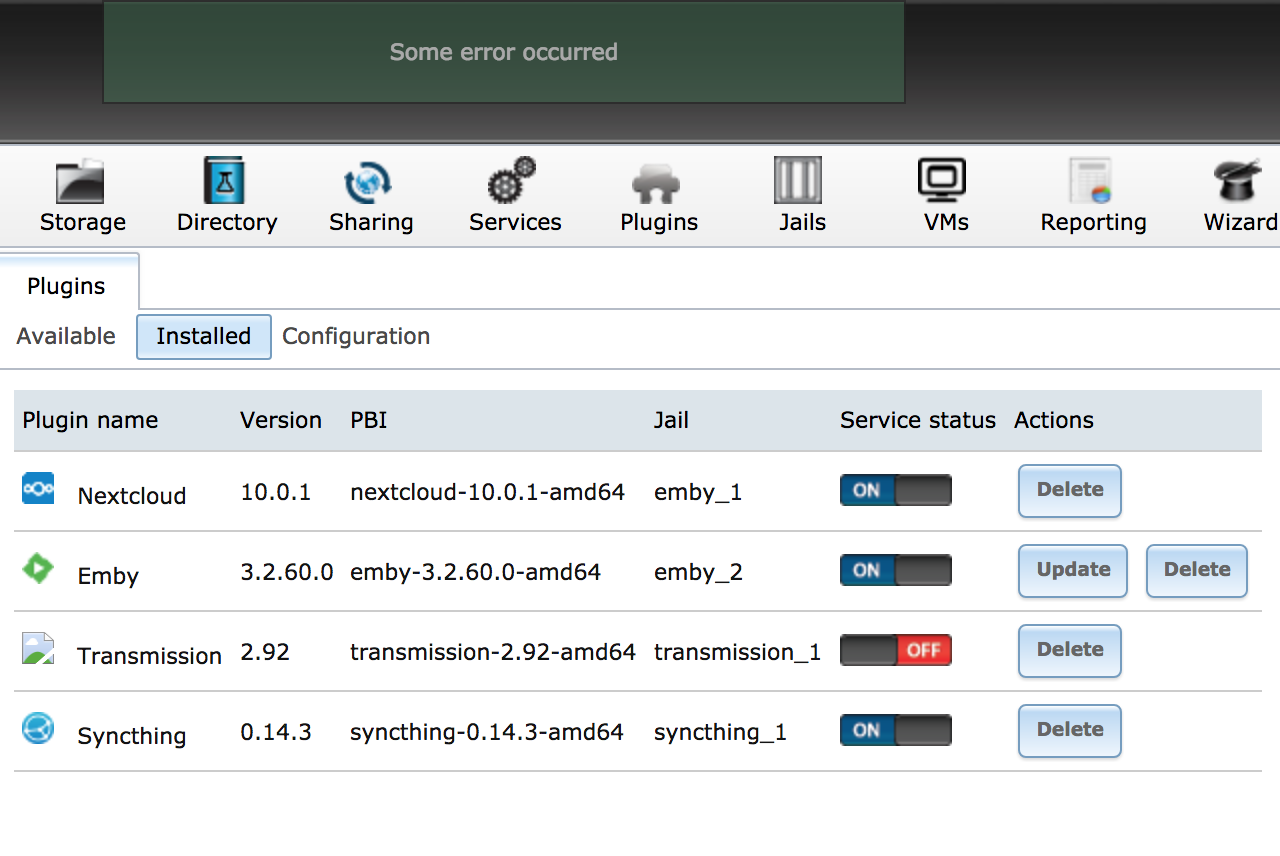Screen dimensions: 1280x856
Task: Click version 3.2.60.0 cell
Action: 287,572
